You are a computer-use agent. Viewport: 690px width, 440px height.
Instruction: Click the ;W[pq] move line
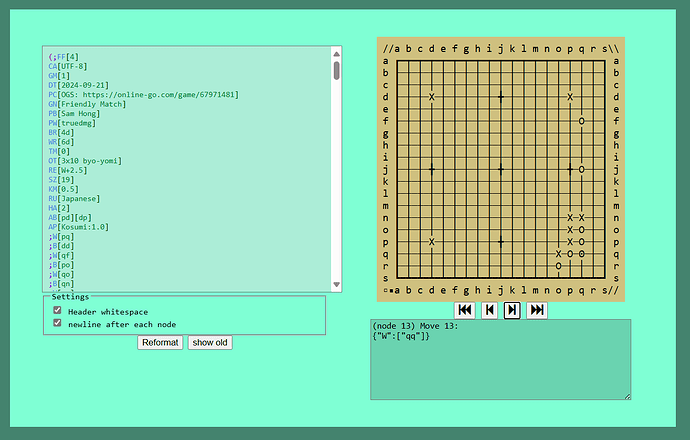pyautogui.click(x=61, y=237)
